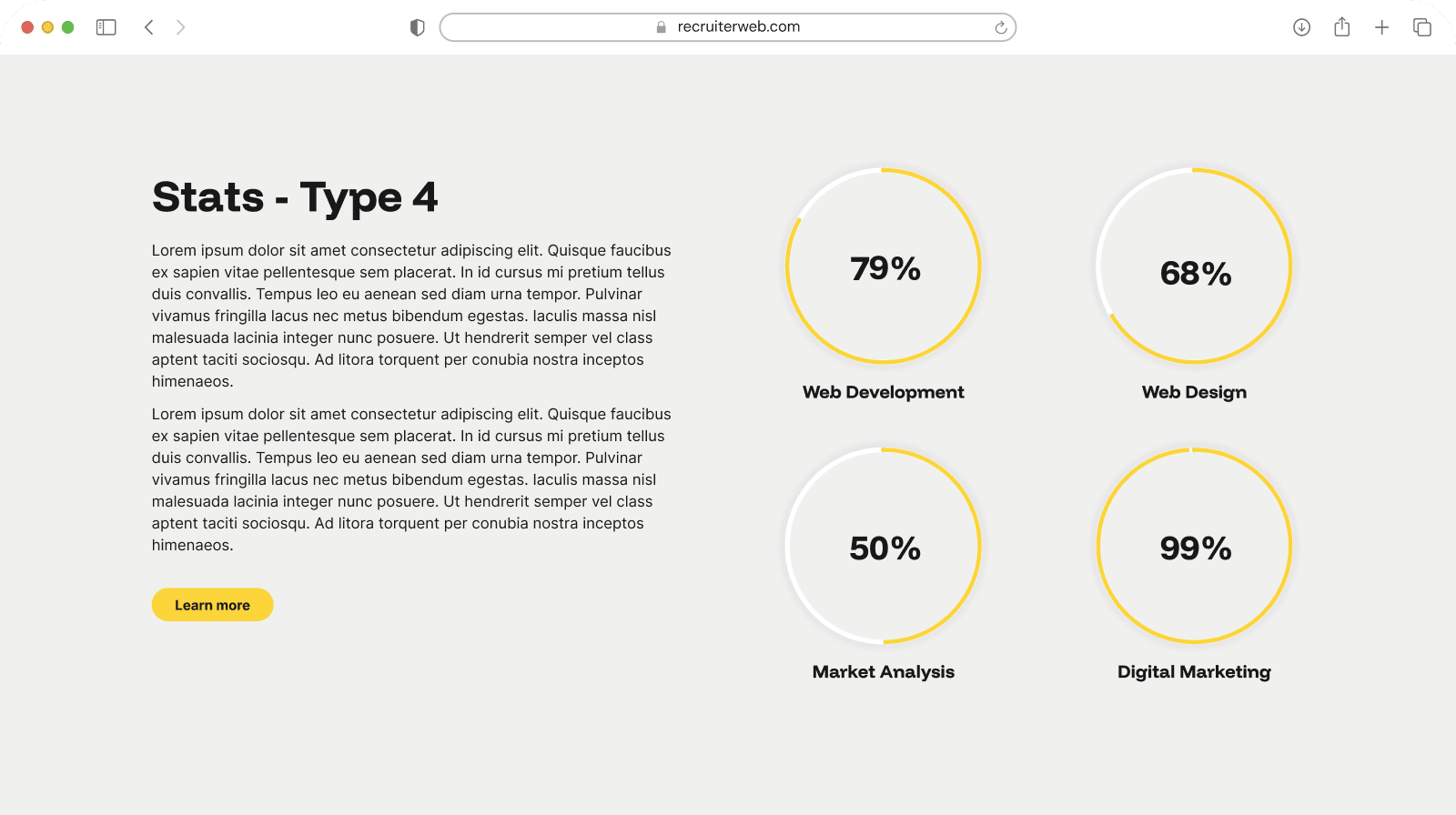Click the green fullscreen window button

click(x=67, y=27)
